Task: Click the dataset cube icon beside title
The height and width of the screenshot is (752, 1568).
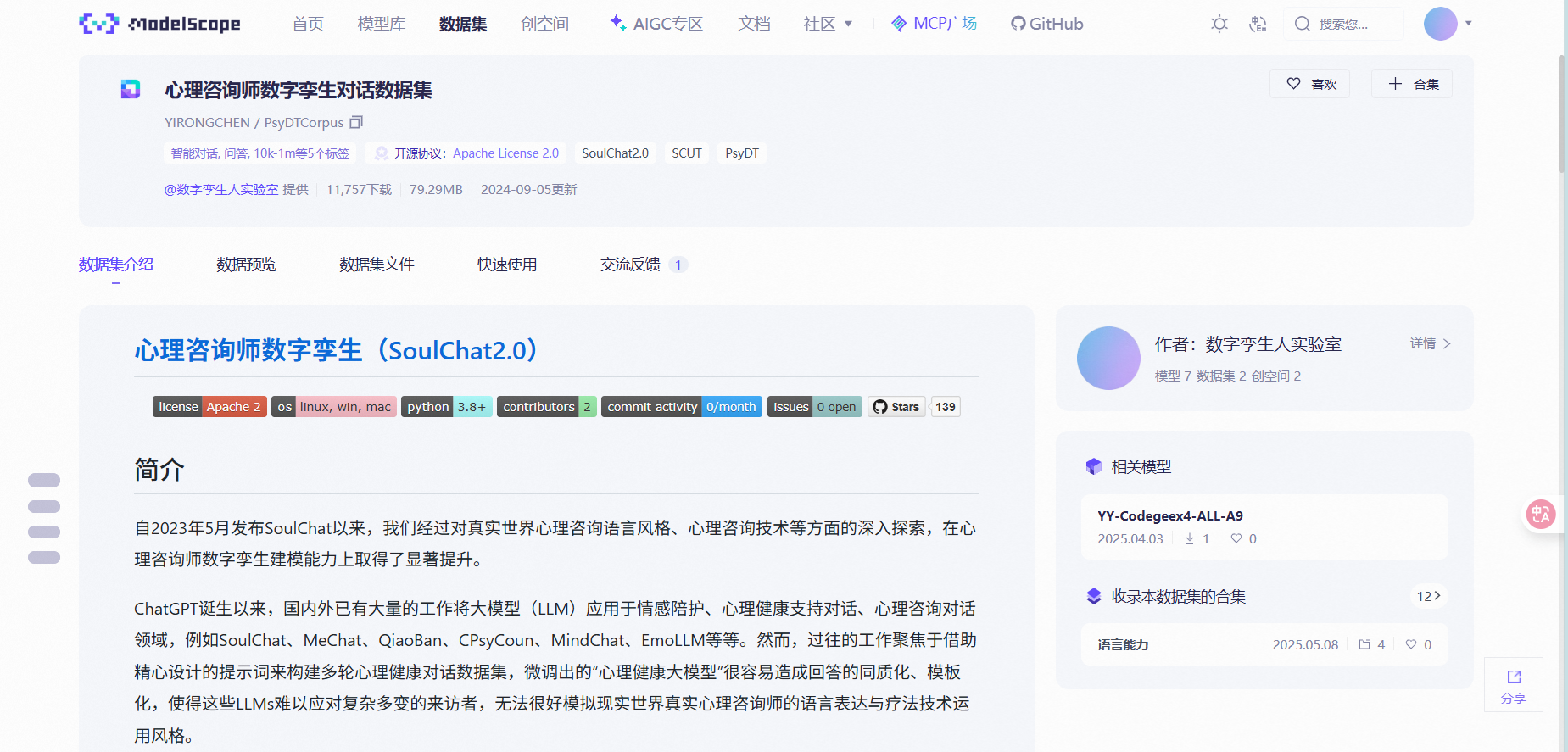Action: (x=131, y=89)
